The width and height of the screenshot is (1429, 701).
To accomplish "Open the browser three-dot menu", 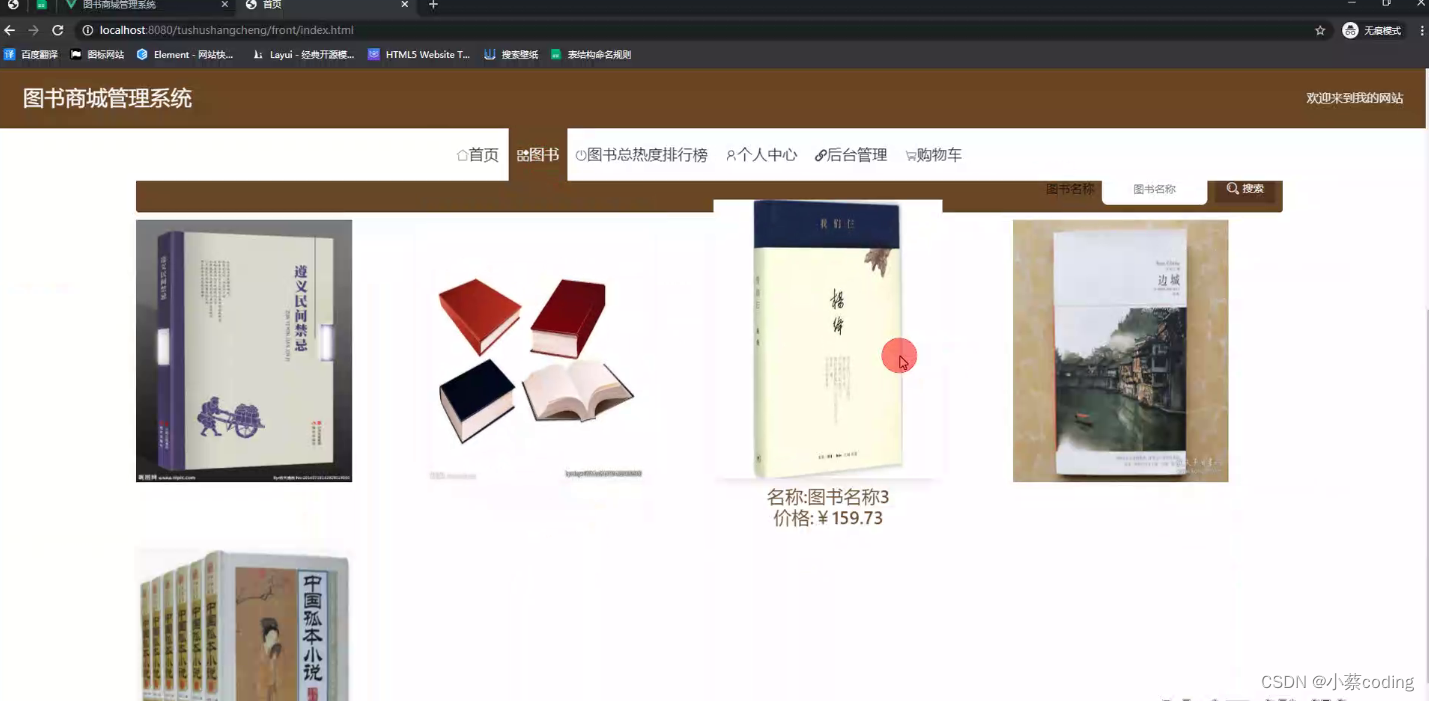I will (x=1422, y=30).
